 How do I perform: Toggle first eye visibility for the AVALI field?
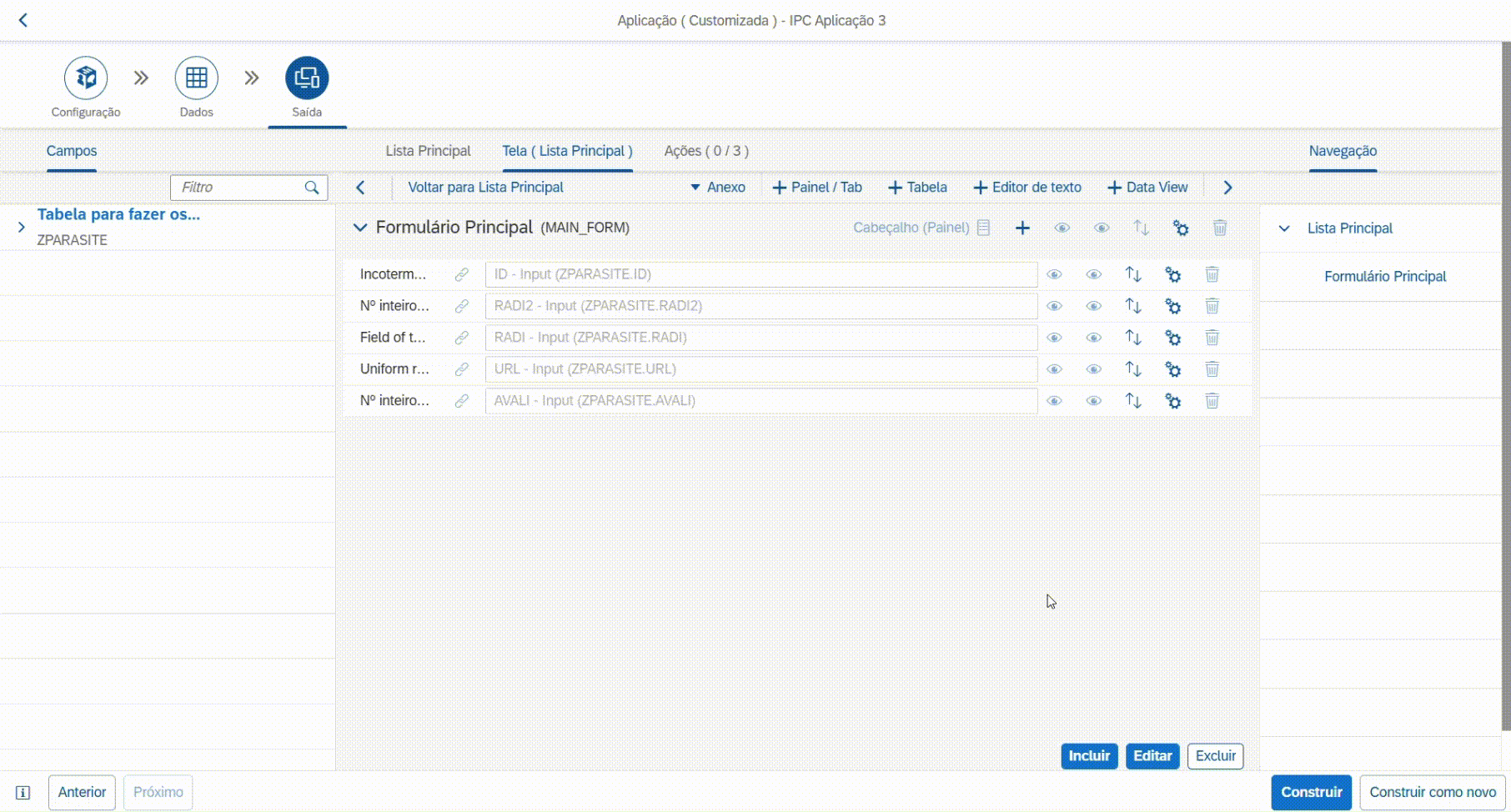click(x=1054, y=401)
